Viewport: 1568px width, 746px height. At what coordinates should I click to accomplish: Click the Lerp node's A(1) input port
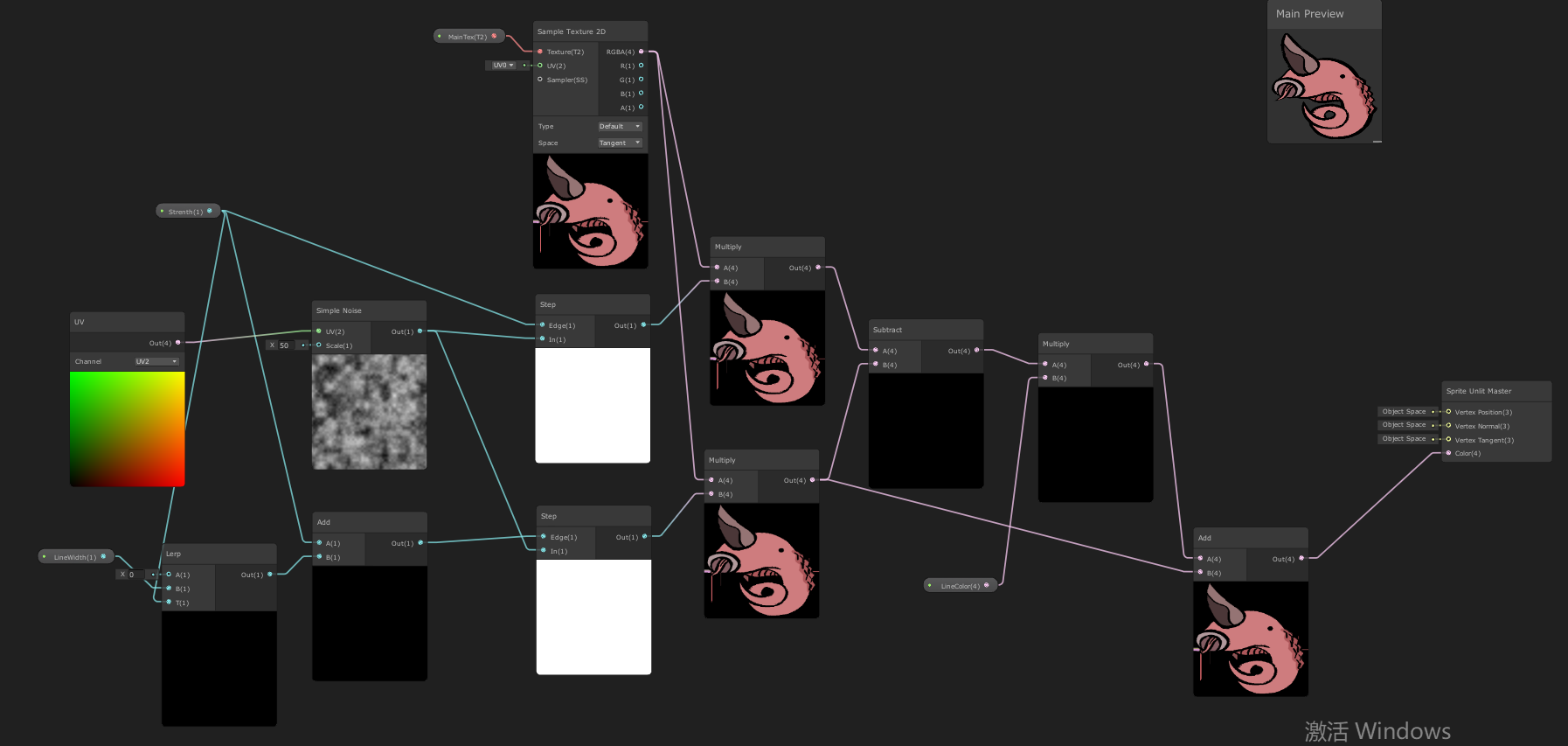tap(169, 575)
